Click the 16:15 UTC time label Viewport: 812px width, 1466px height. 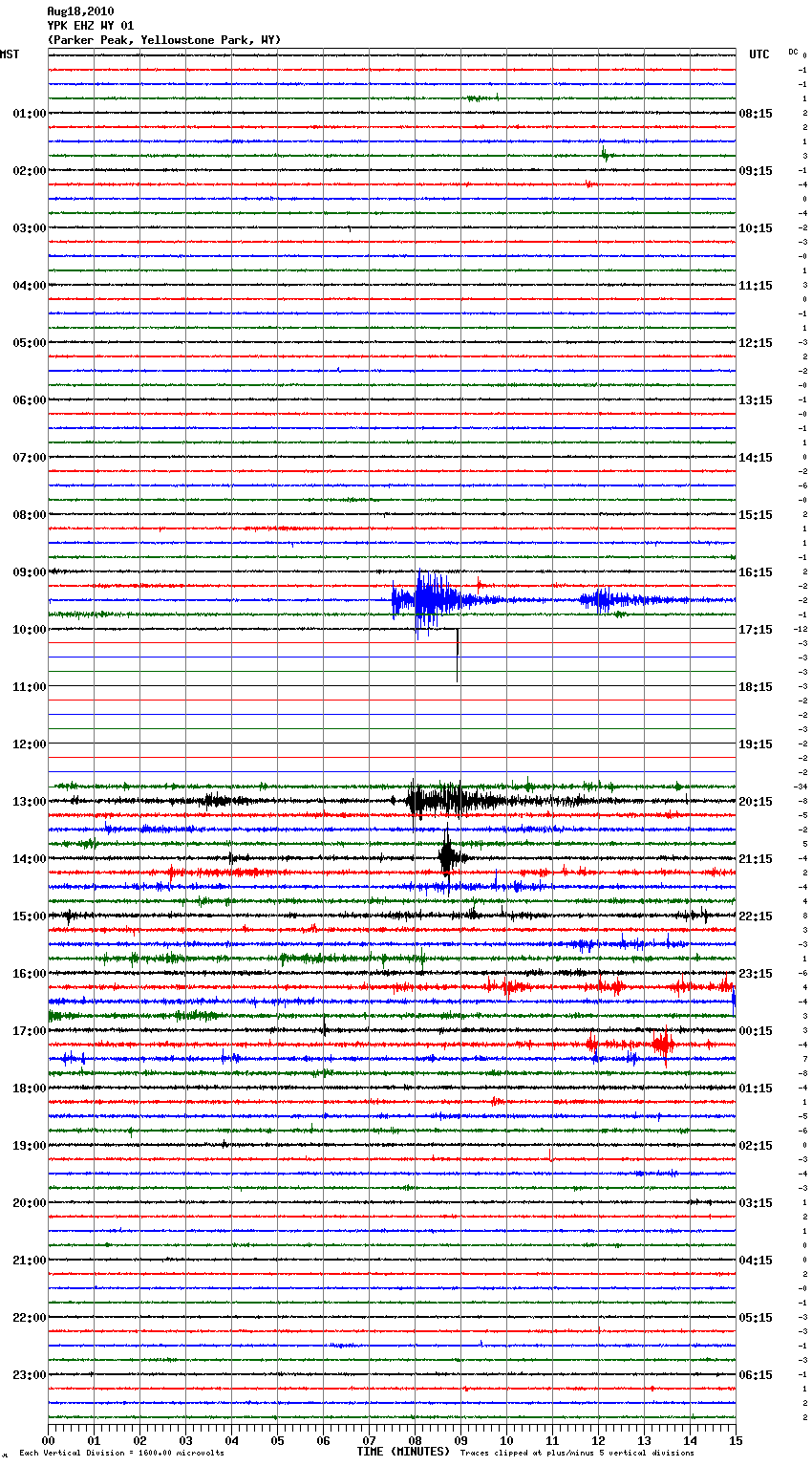756,572
